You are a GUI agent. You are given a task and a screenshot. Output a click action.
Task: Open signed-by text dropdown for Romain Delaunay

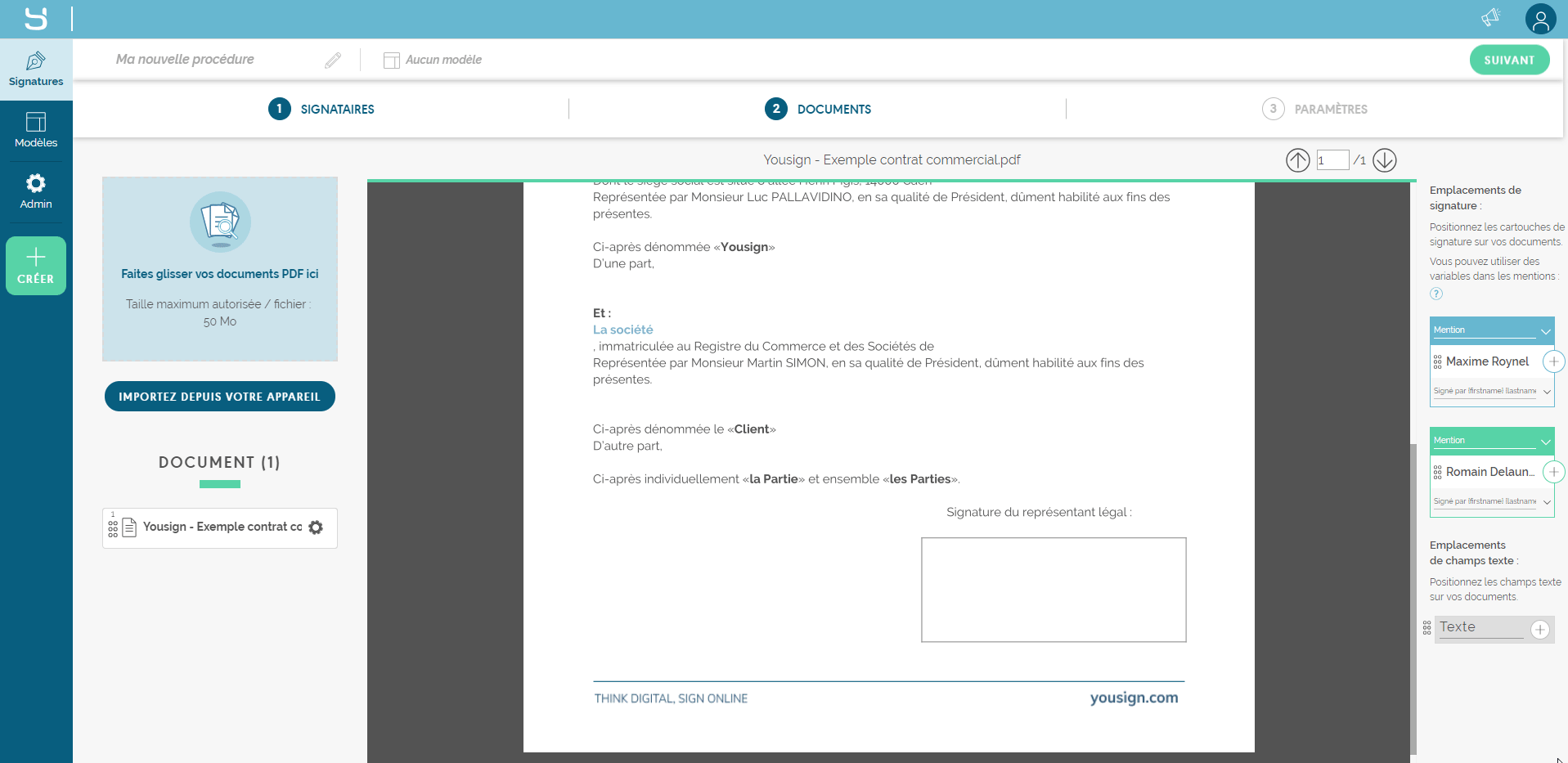1547,502
